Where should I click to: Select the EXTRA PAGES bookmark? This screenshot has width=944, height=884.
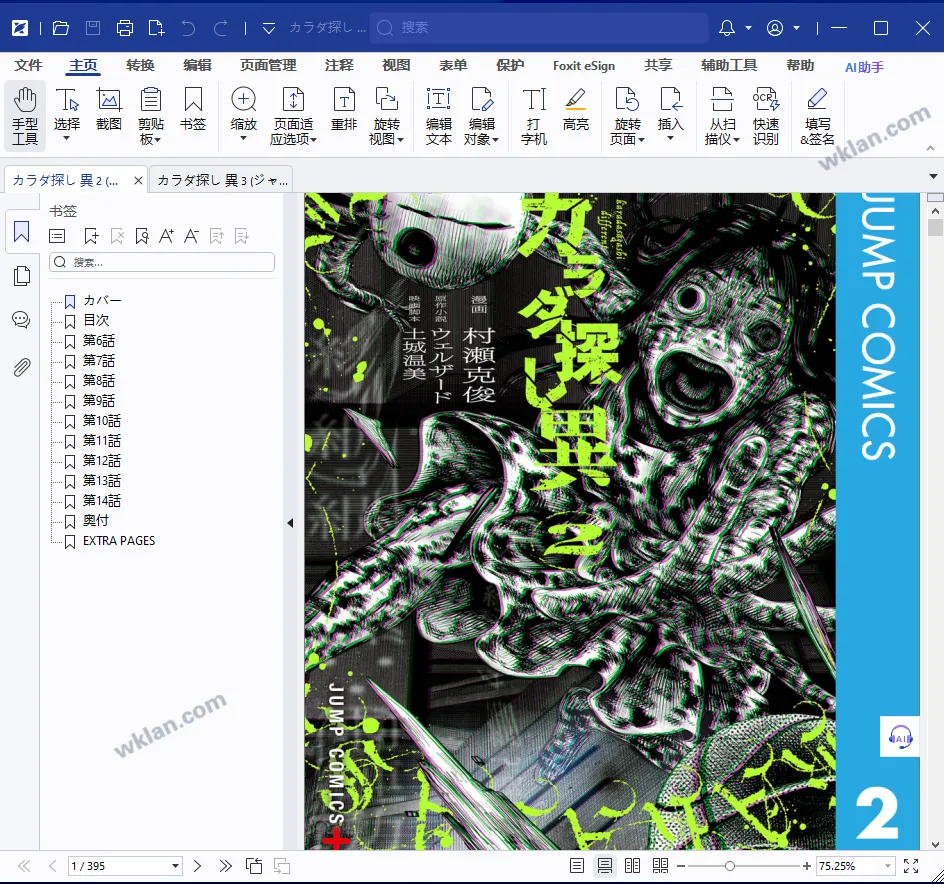click(x=119, y=541)
